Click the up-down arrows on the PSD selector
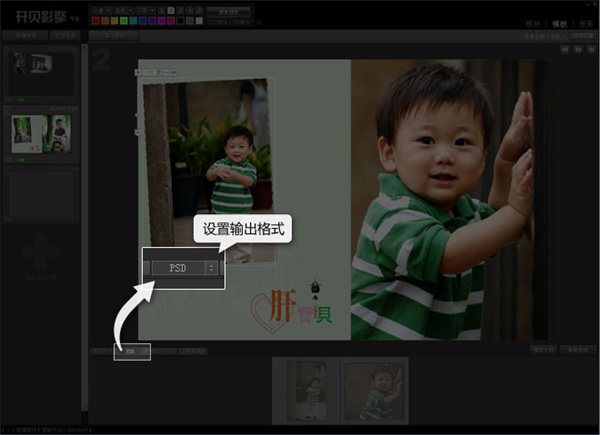Screen dimensions: 600x435 click(x=211, y=268)
